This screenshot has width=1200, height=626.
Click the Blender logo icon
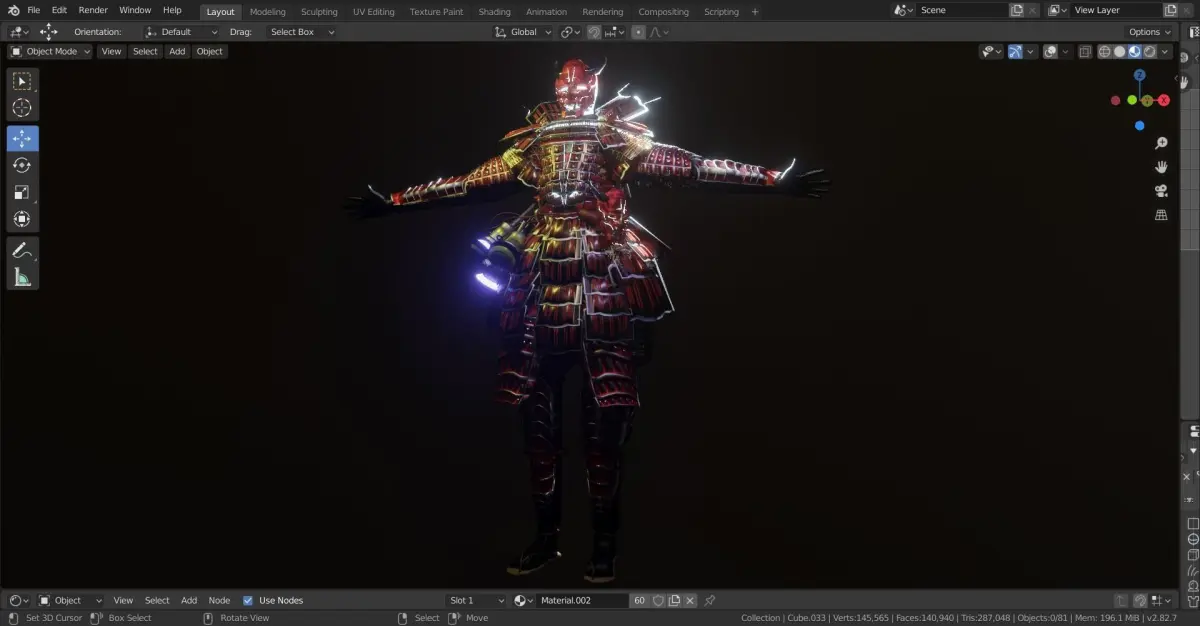pyautogui.click(x=13, y=10)
